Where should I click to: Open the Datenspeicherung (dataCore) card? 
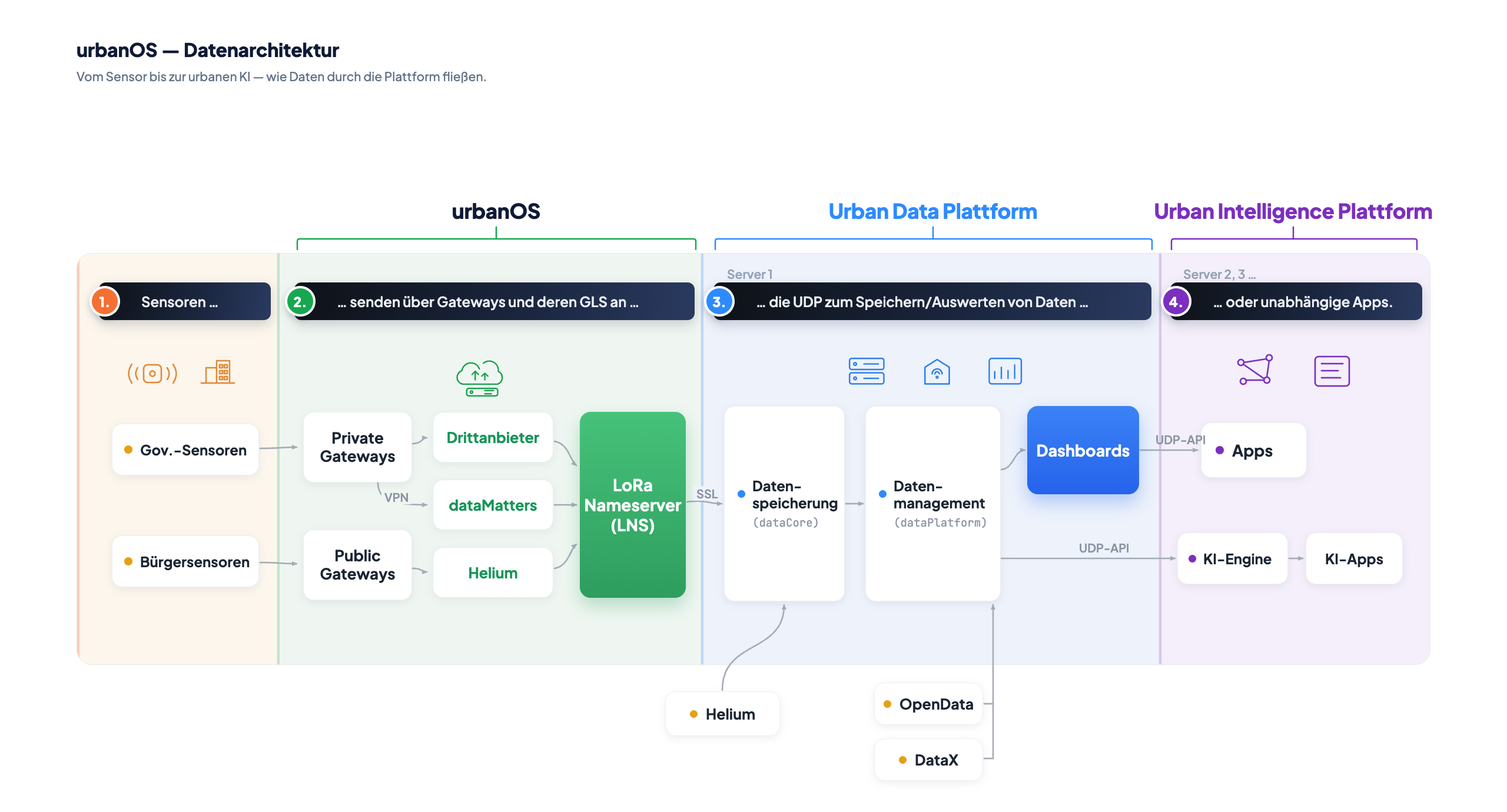pyautogui.click(x=784, y=504)
